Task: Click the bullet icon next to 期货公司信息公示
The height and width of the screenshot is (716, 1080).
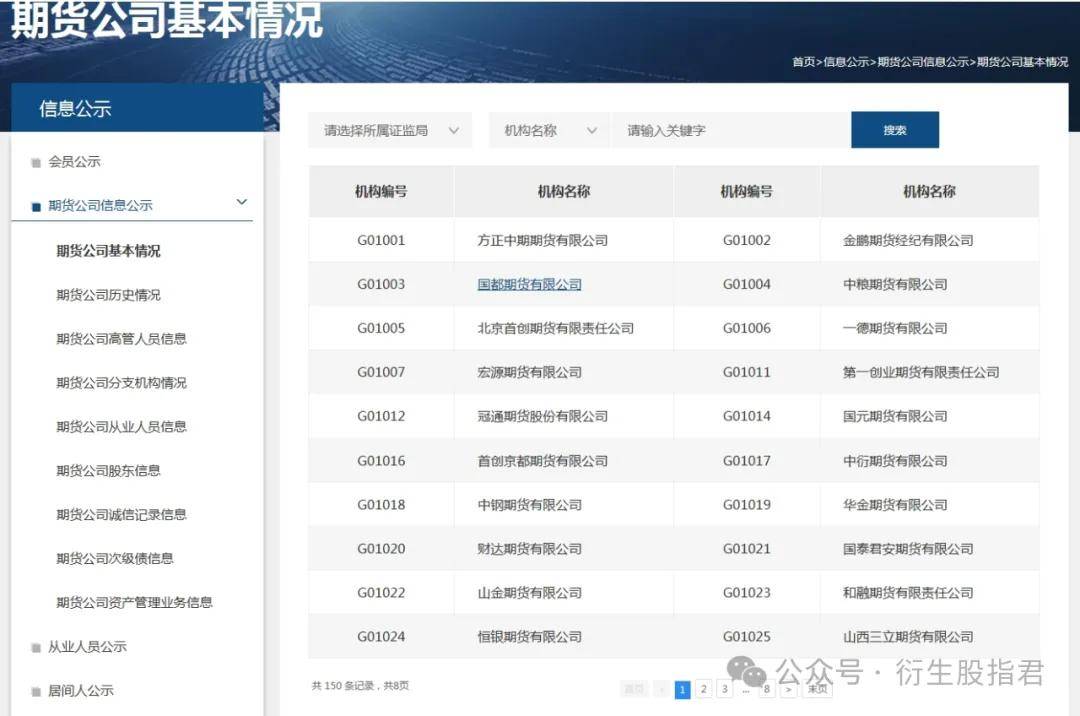Action: pos(34,204)
